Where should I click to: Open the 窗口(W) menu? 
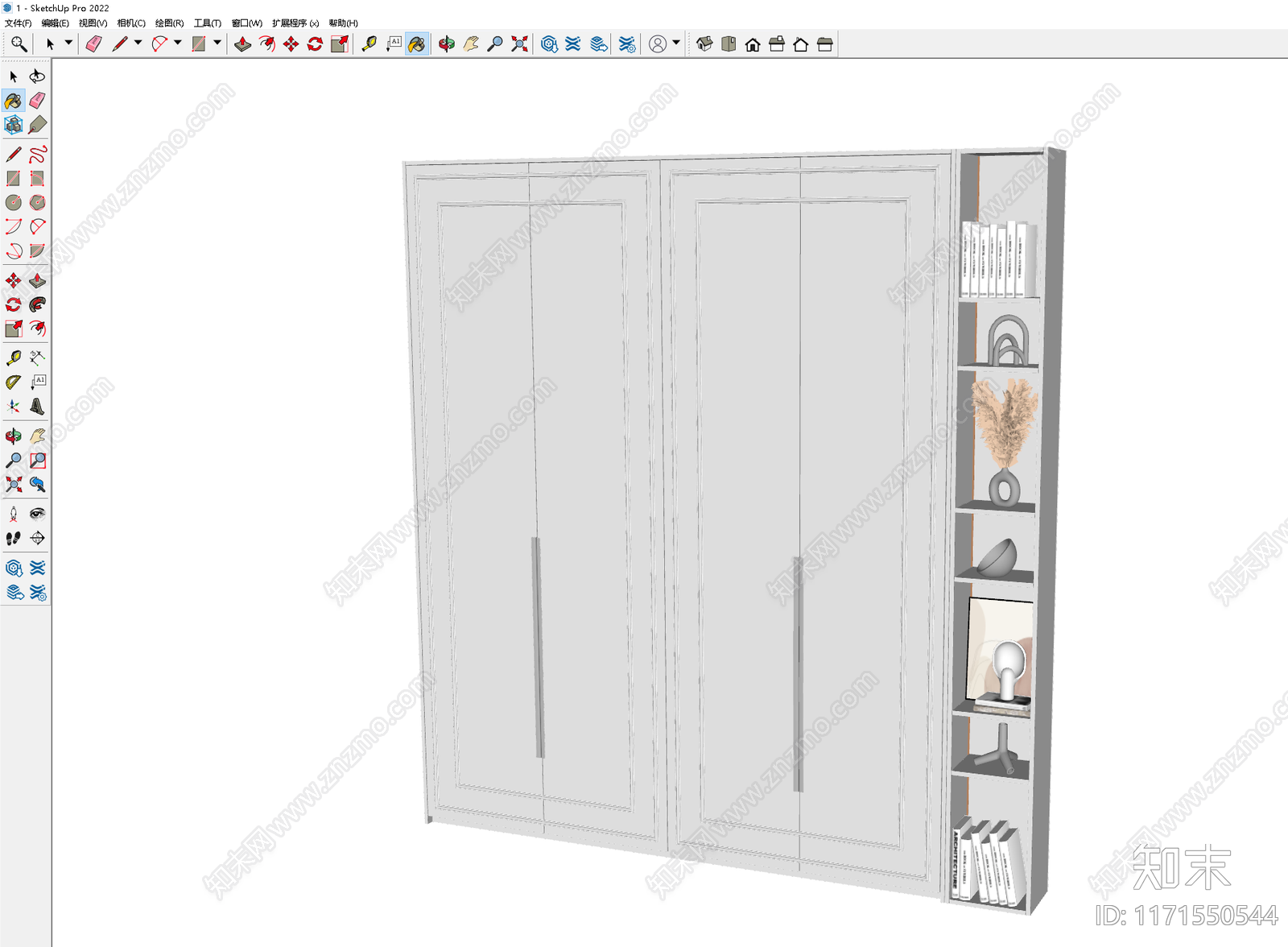(x=246, y=23)
